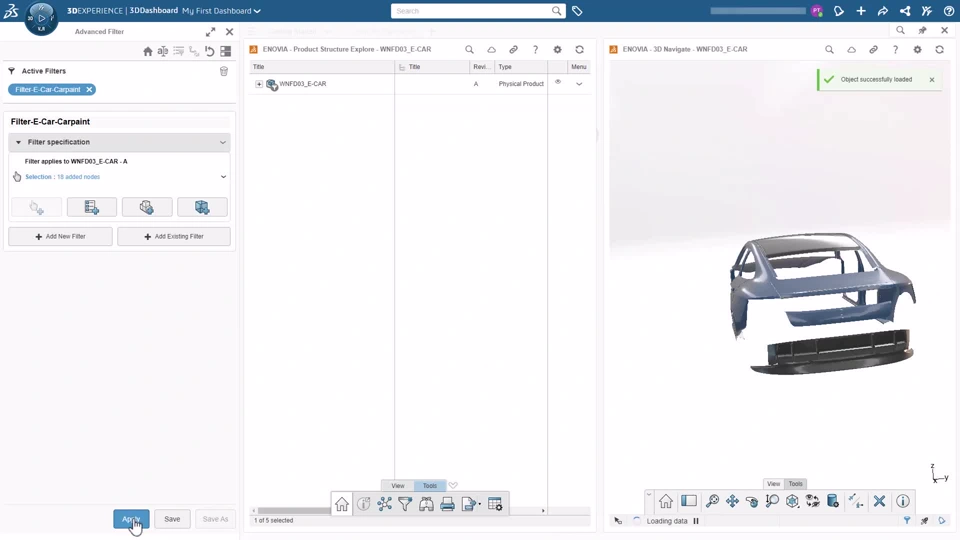Viewport: 960px width, 540px height.
Task: Collapse Filter specification section triangle
Action: 18,142
